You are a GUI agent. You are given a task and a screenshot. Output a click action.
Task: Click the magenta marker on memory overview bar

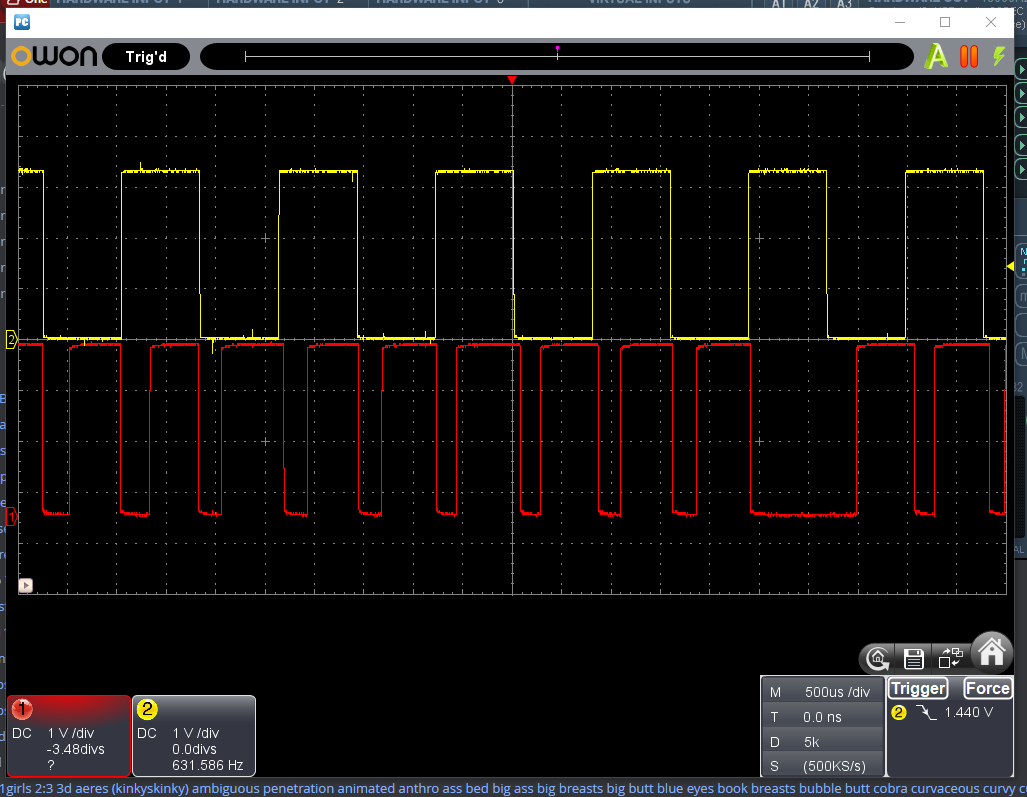tap(557, 48)
